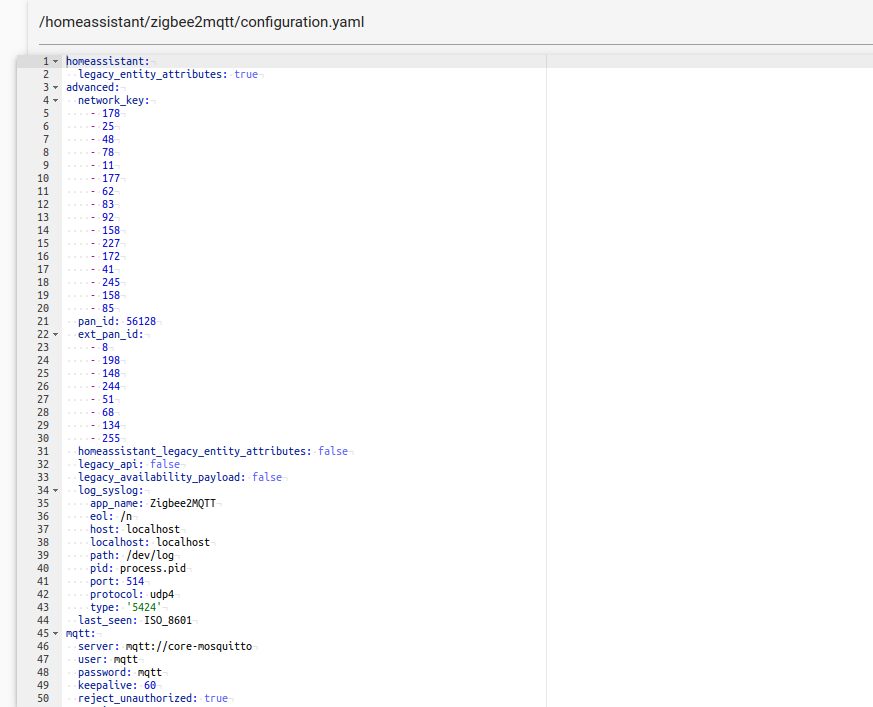The width and height of the screenshot is (873, 707).
Task: Click the value 177 on line 10
Action: click(111, 178)
